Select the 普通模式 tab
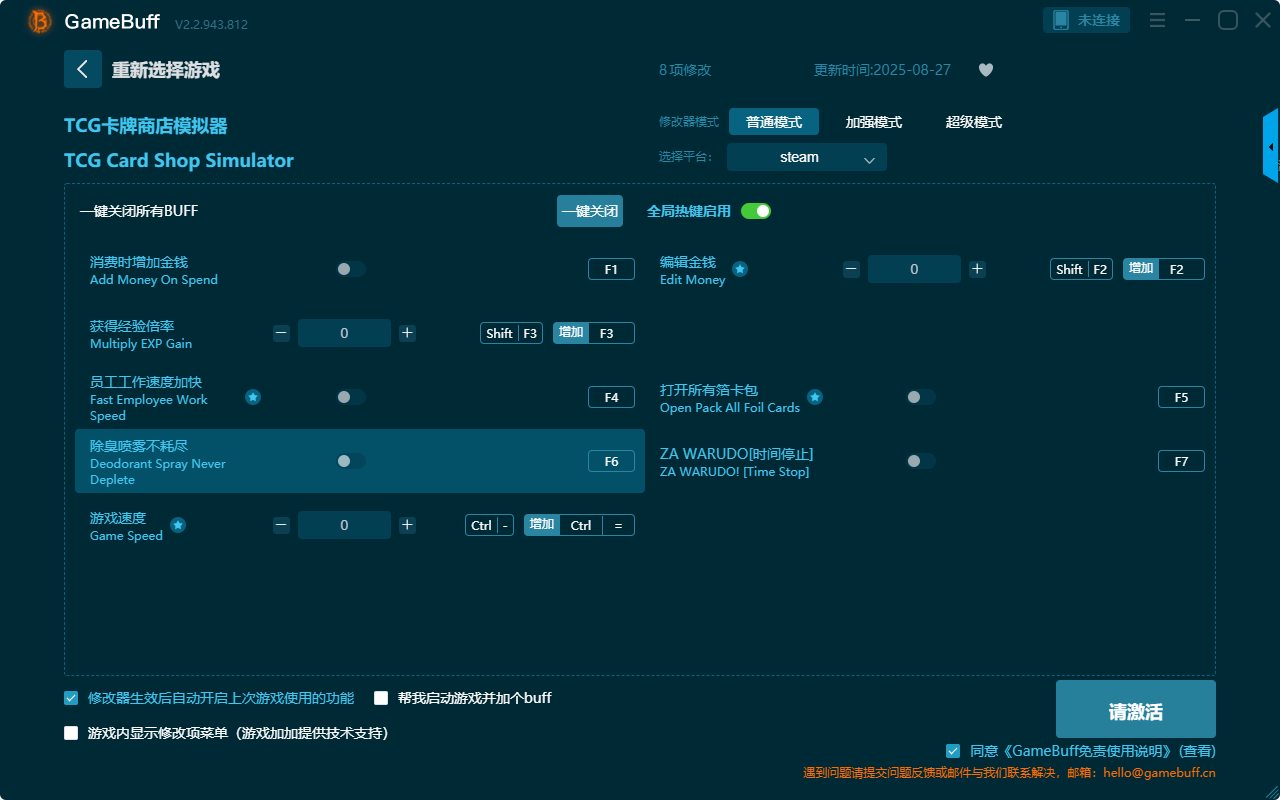The width and height of the screenshot is (1280, 800). tap(774, 122)
